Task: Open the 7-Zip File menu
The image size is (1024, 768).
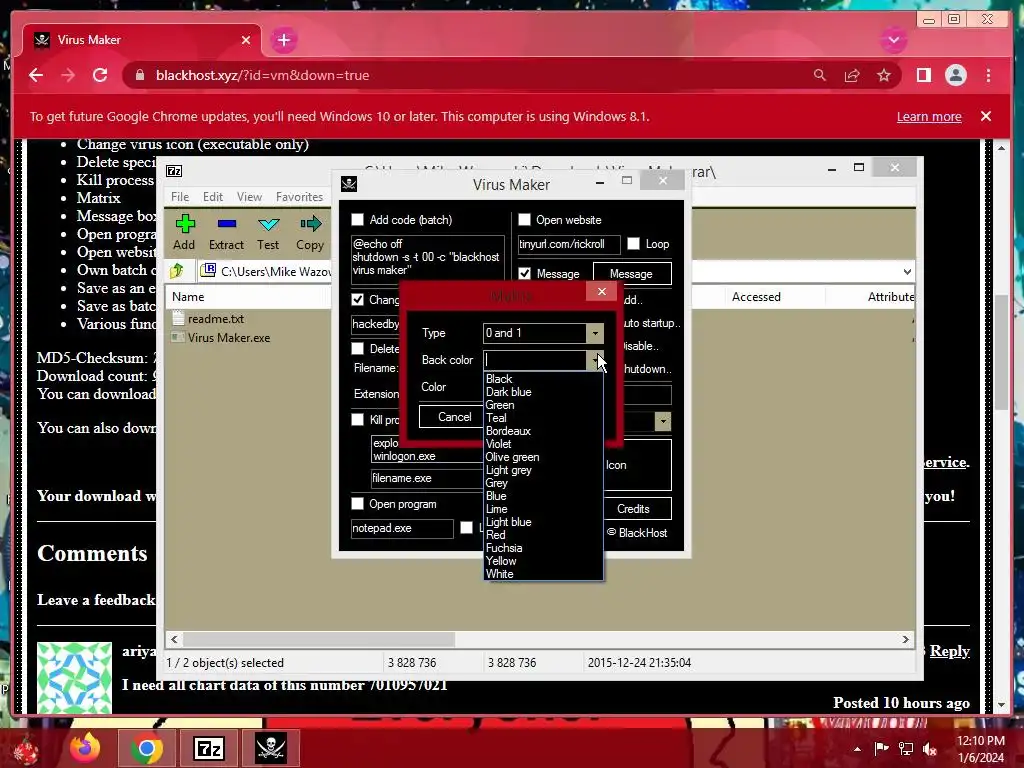Action: coord(180,197)
